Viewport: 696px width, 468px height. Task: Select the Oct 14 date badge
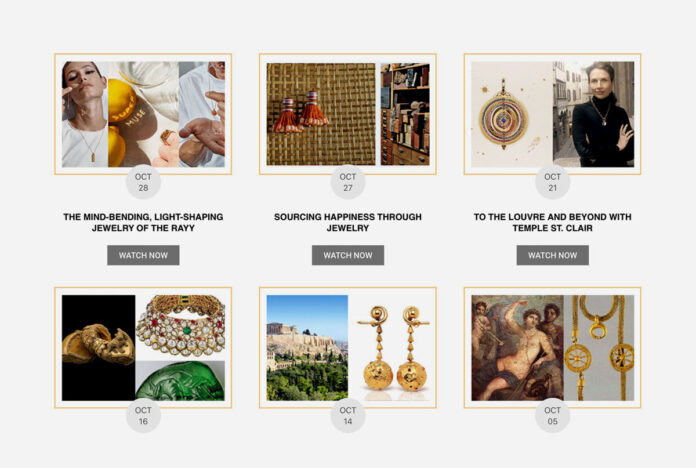pos(348,416)
